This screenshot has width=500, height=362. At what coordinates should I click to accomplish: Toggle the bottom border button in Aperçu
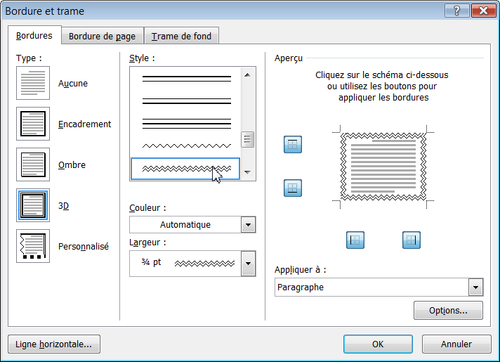pos(293,188)
